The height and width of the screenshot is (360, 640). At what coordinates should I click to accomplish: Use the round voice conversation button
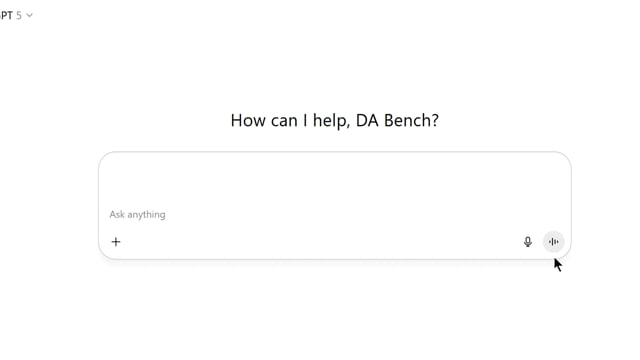pyautogui.click(x=553, y=242)
